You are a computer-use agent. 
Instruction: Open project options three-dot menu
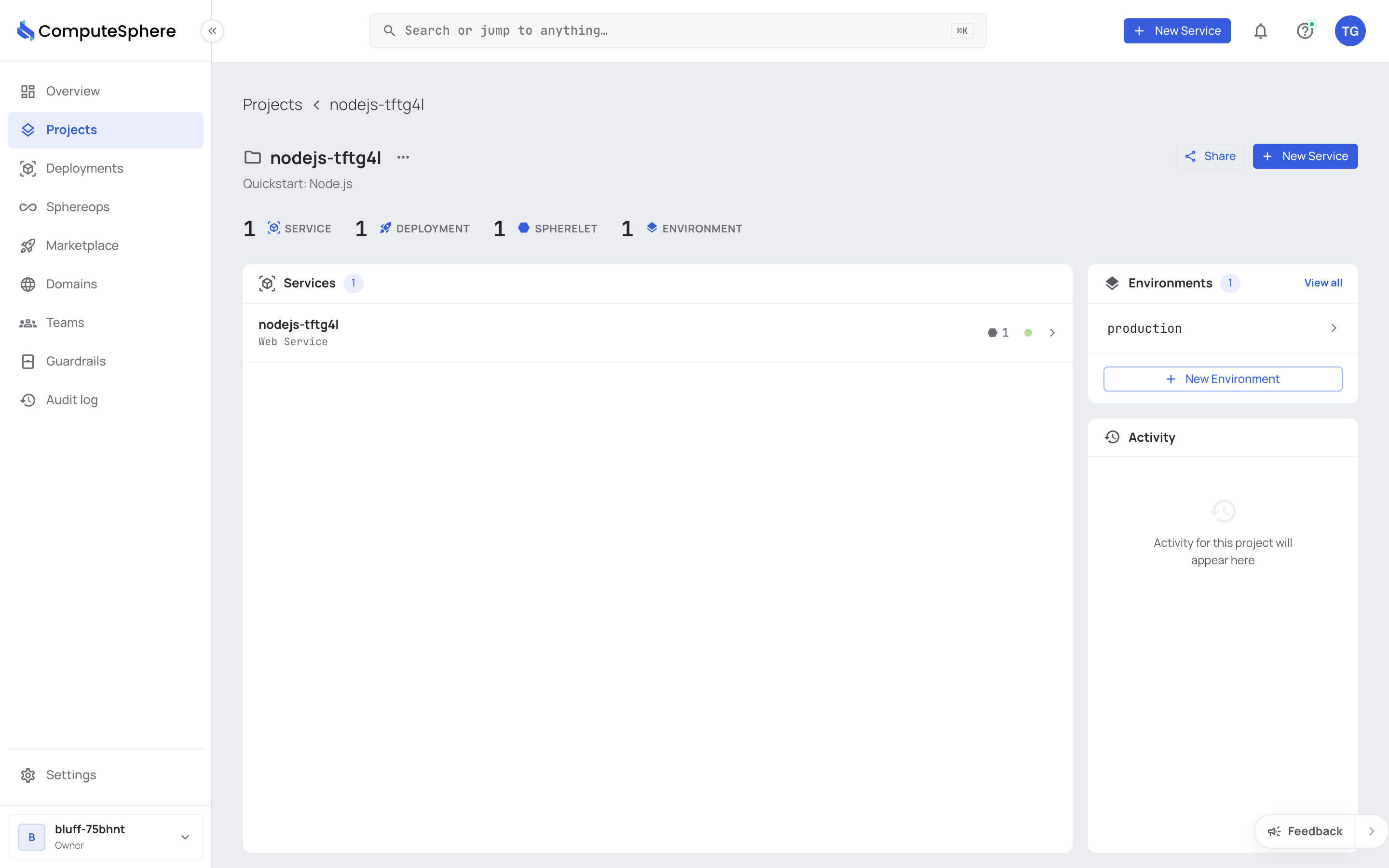pyautogui.click(x=403, y=157)
